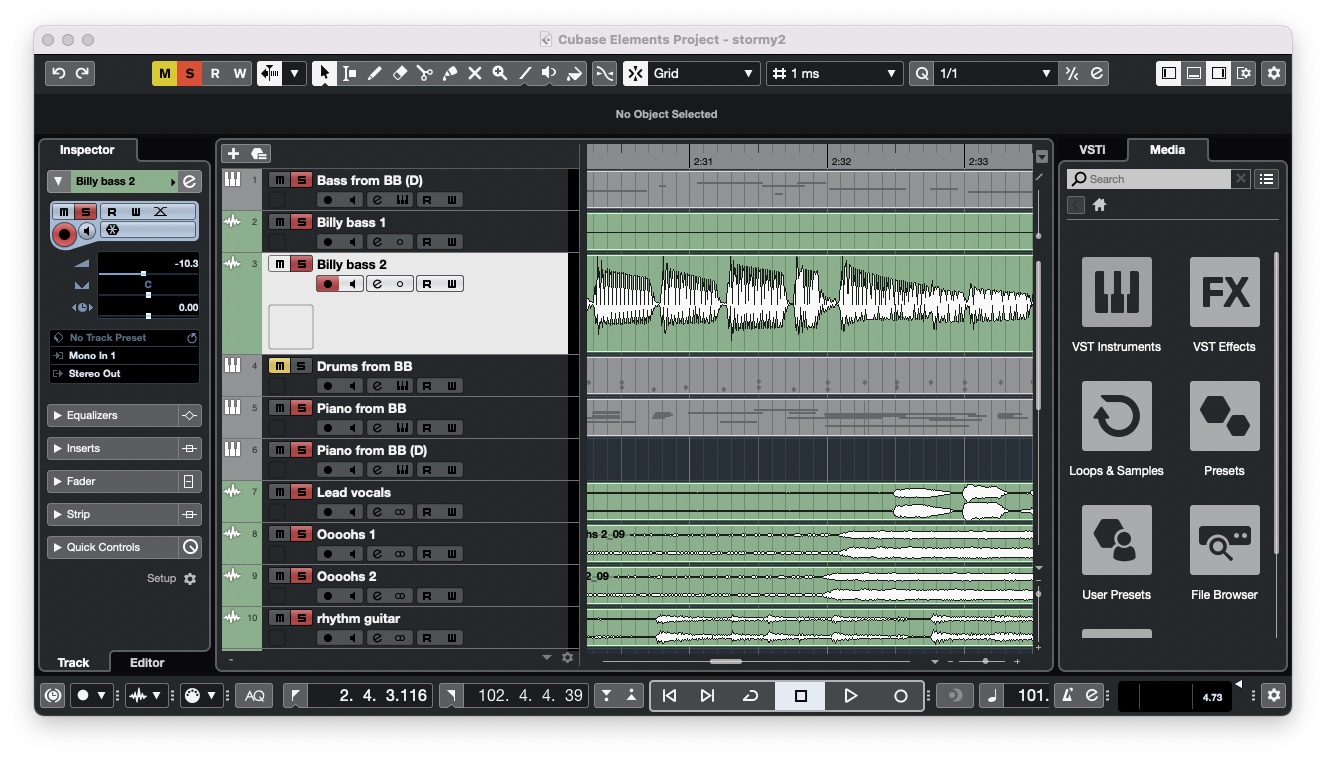
Task: Select the Mute X tool
Action: tap(474, 74)
